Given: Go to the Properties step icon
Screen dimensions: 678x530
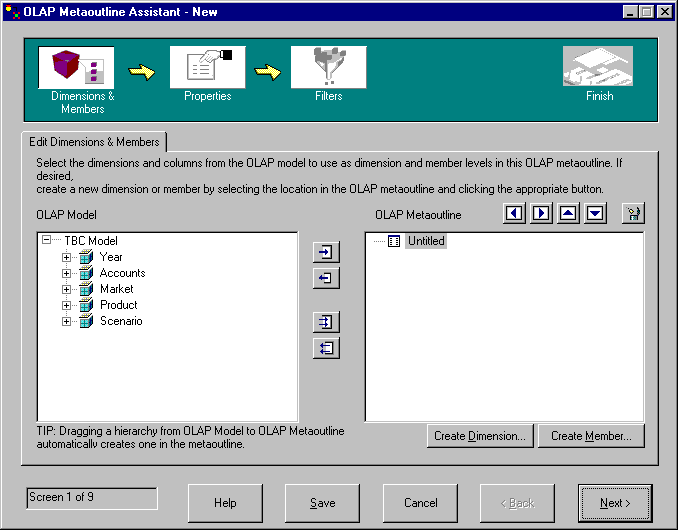Looking at the screenshot, I should tap(208, 67).
